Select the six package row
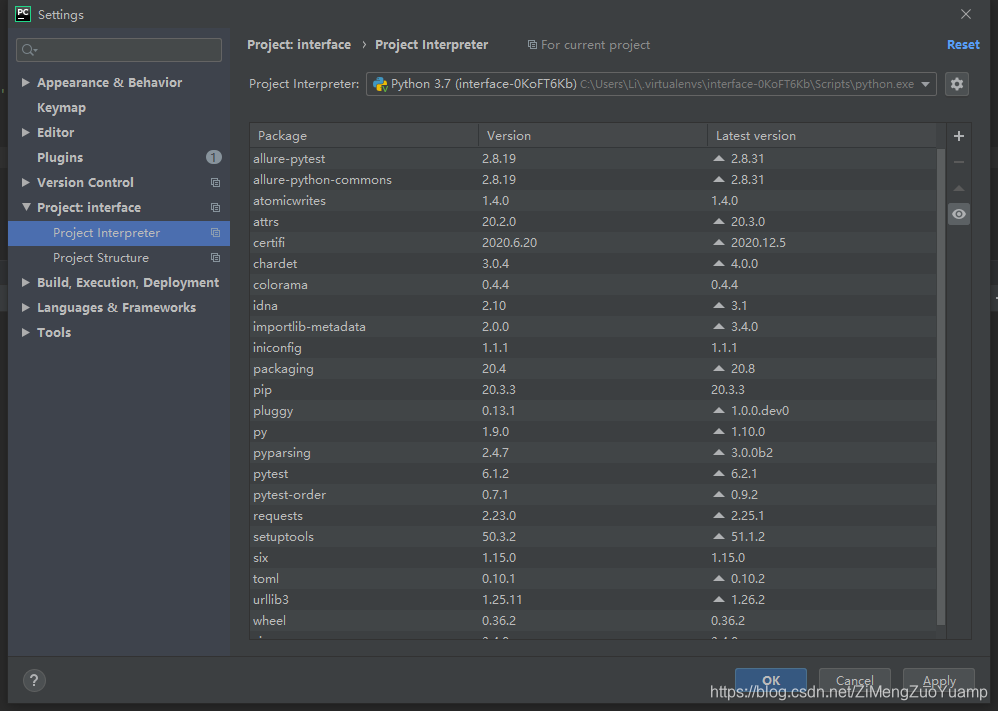 [593, 558]
